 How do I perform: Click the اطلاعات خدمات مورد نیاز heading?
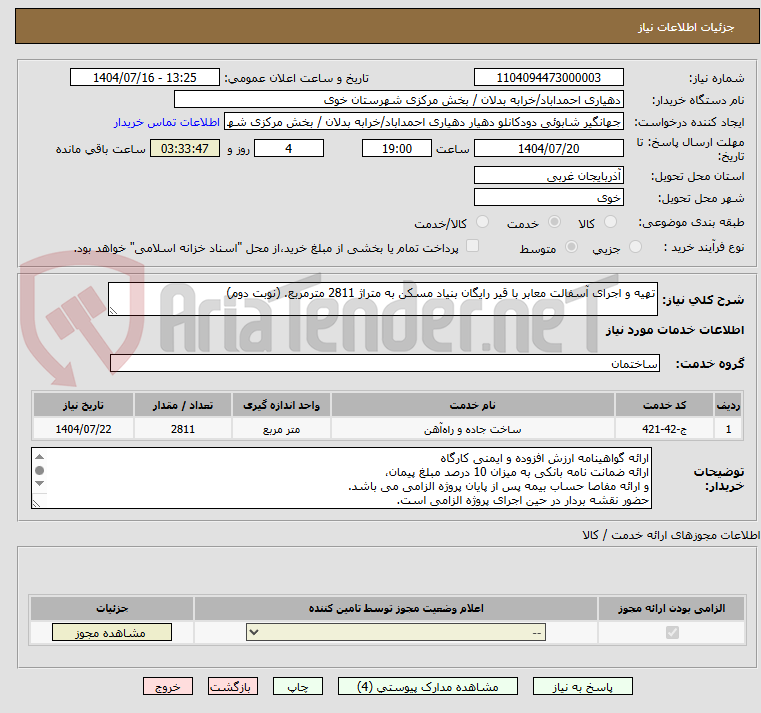(675, 330)
